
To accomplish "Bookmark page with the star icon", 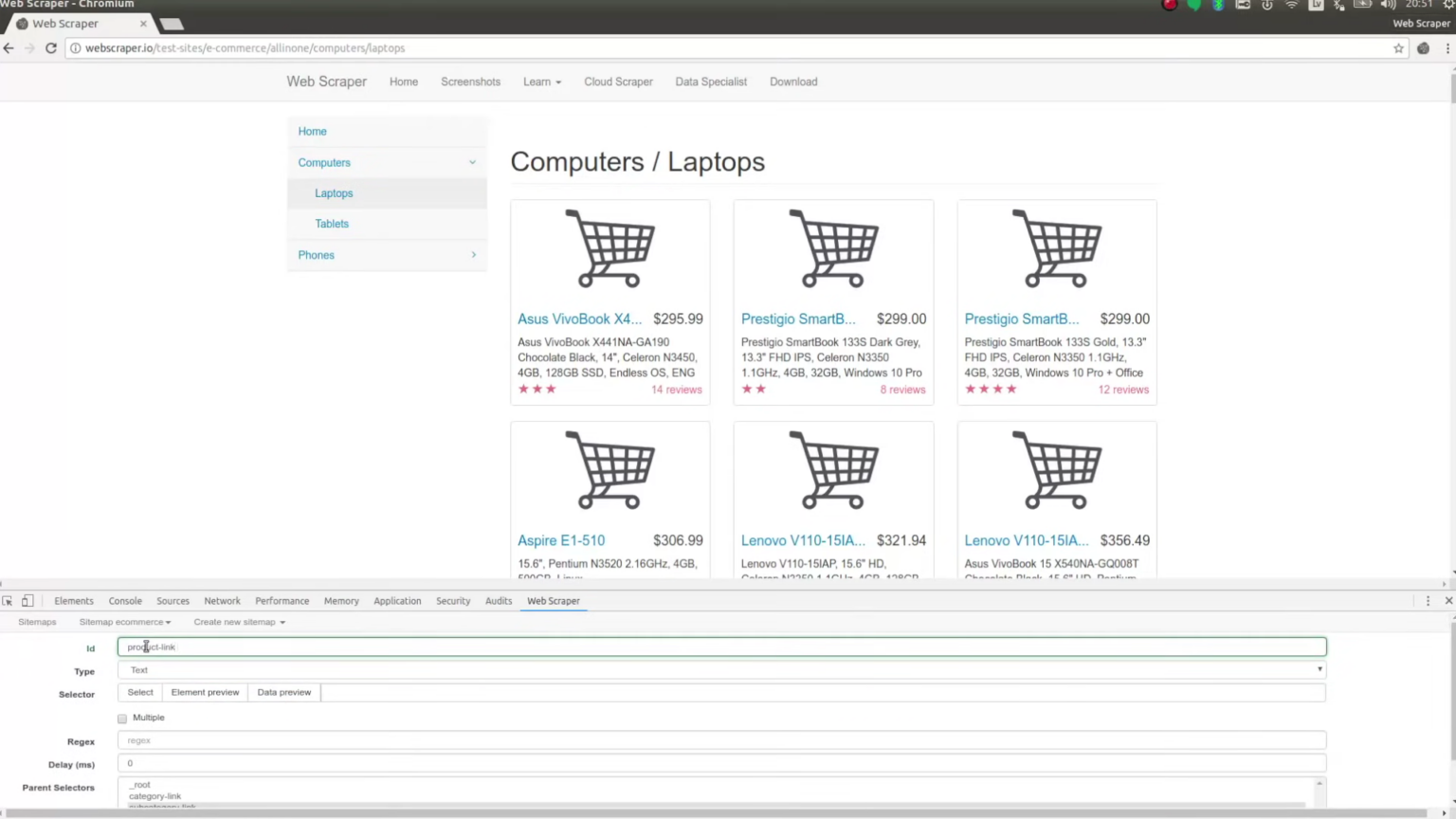I will (1398, 48).
